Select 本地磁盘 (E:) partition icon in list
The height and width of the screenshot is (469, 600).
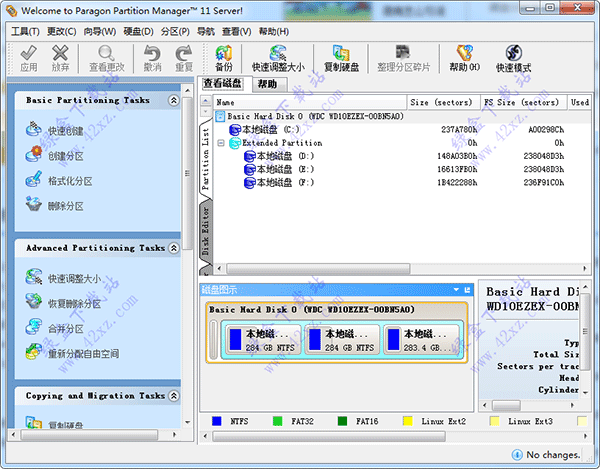[x=249, y=169]
